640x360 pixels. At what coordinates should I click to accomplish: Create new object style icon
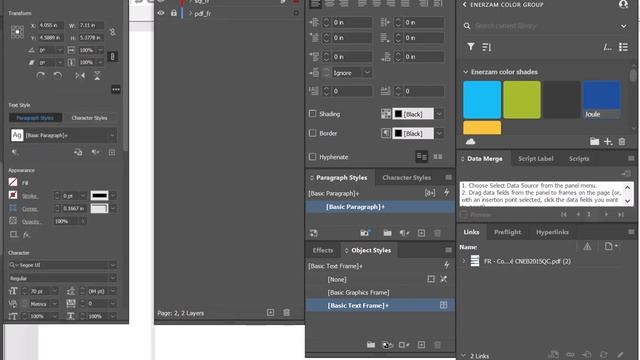pos(421,345)
